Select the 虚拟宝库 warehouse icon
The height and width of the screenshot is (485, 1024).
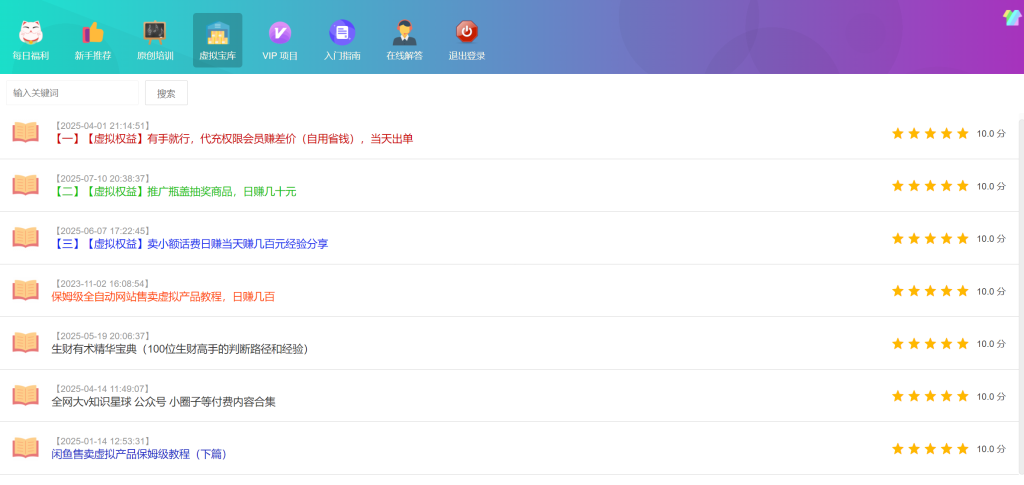tap(217, 32)
